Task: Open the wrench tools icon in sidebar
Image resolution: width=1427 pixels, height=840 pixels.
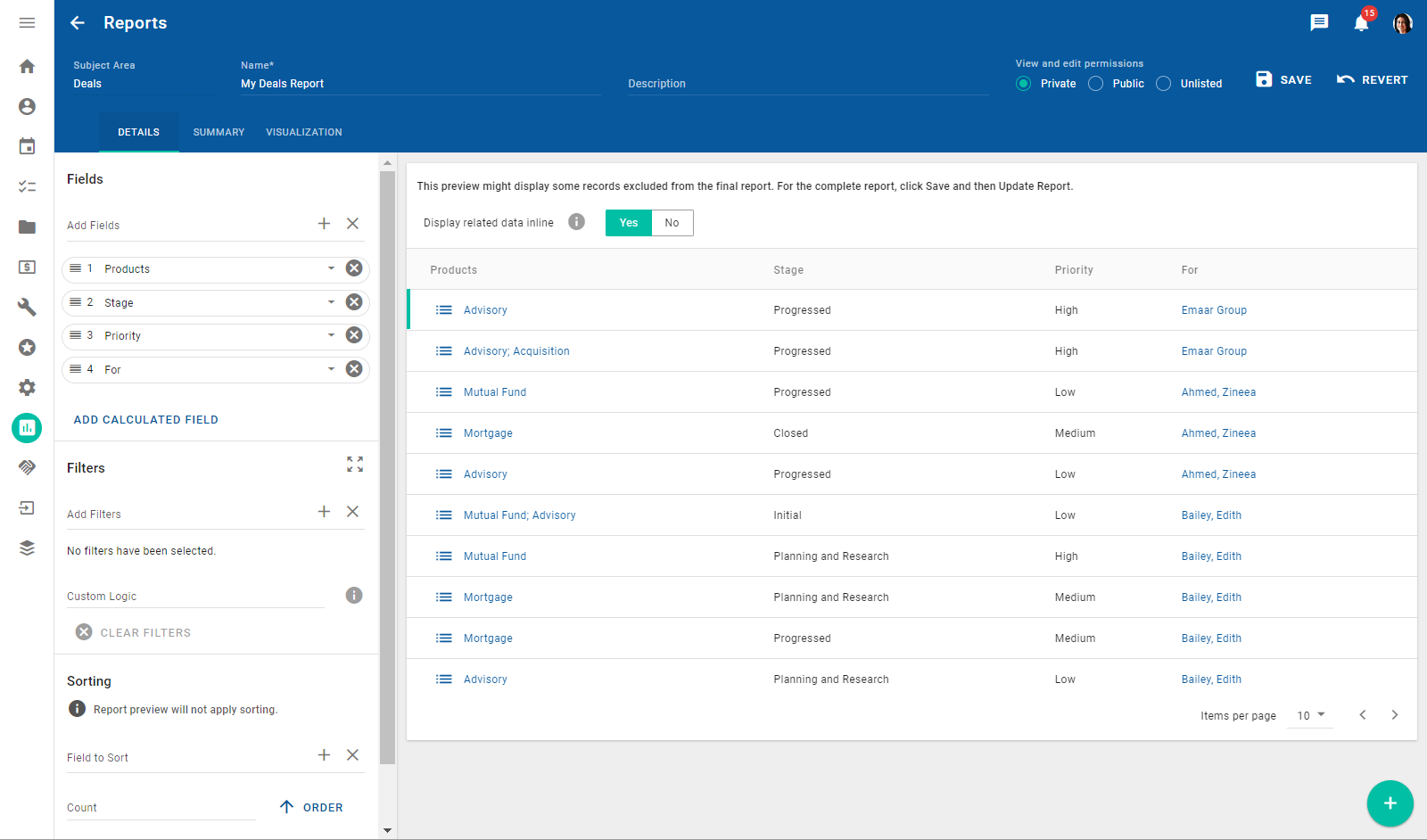Action: point(27,307)
